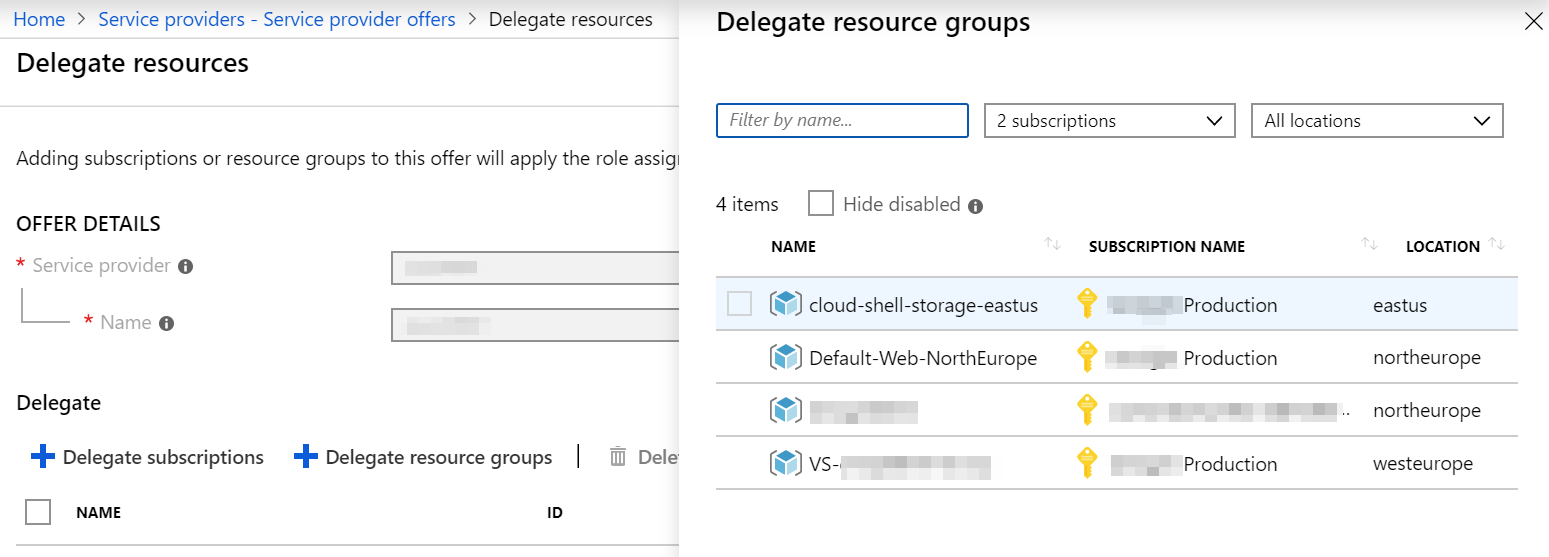Select Default-Web-NorthEurope resource group name
This screenshot has width=1549, height=557.
(923, 358)
